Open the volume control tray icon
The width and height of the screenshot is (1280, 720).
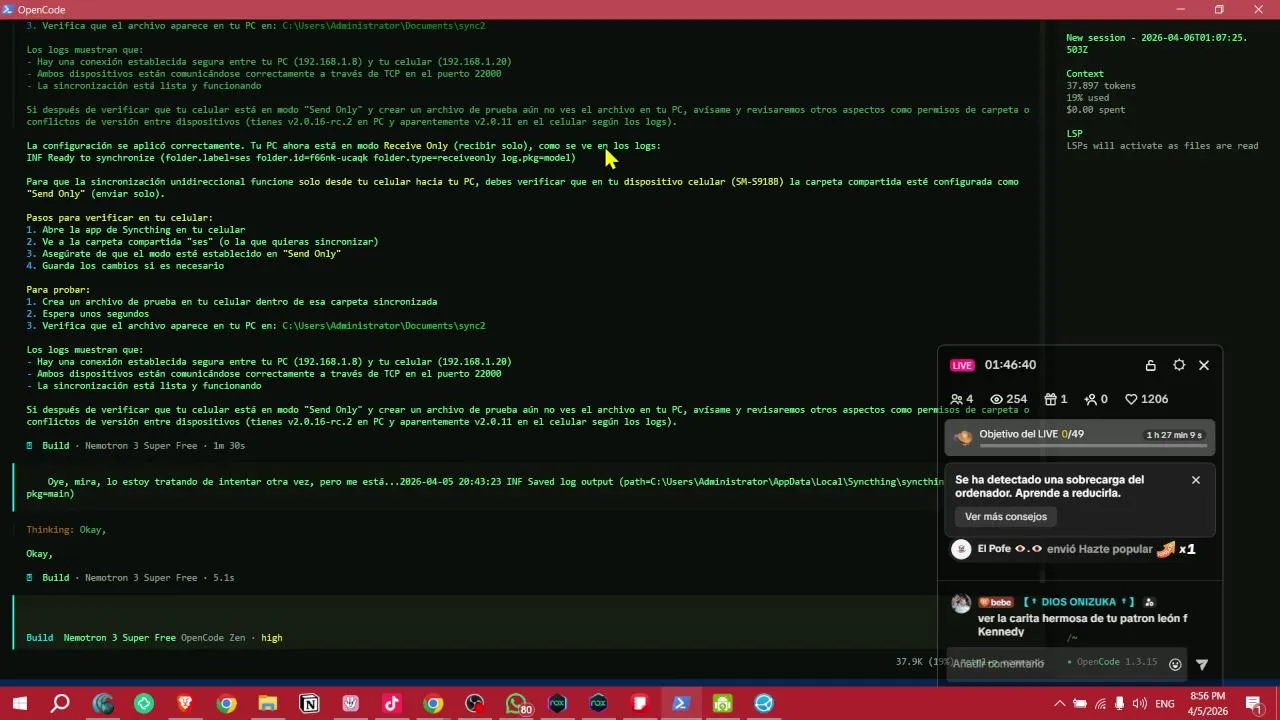(x=1140, y=704)
